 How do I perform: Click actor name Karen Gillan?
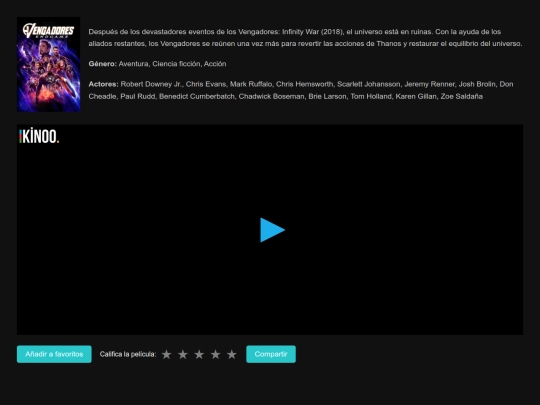coord(416,96)
